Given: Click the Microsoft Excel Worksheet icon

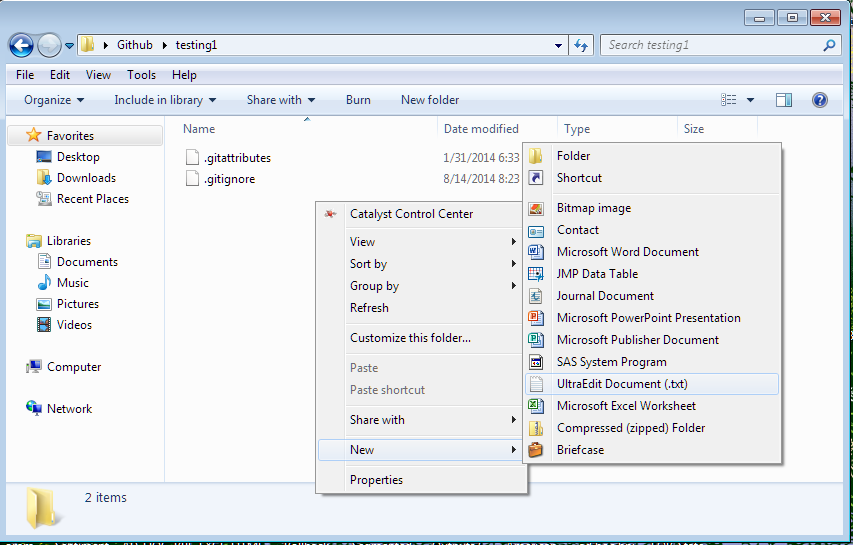Looking at the screenshot, I should click(536, 406).
